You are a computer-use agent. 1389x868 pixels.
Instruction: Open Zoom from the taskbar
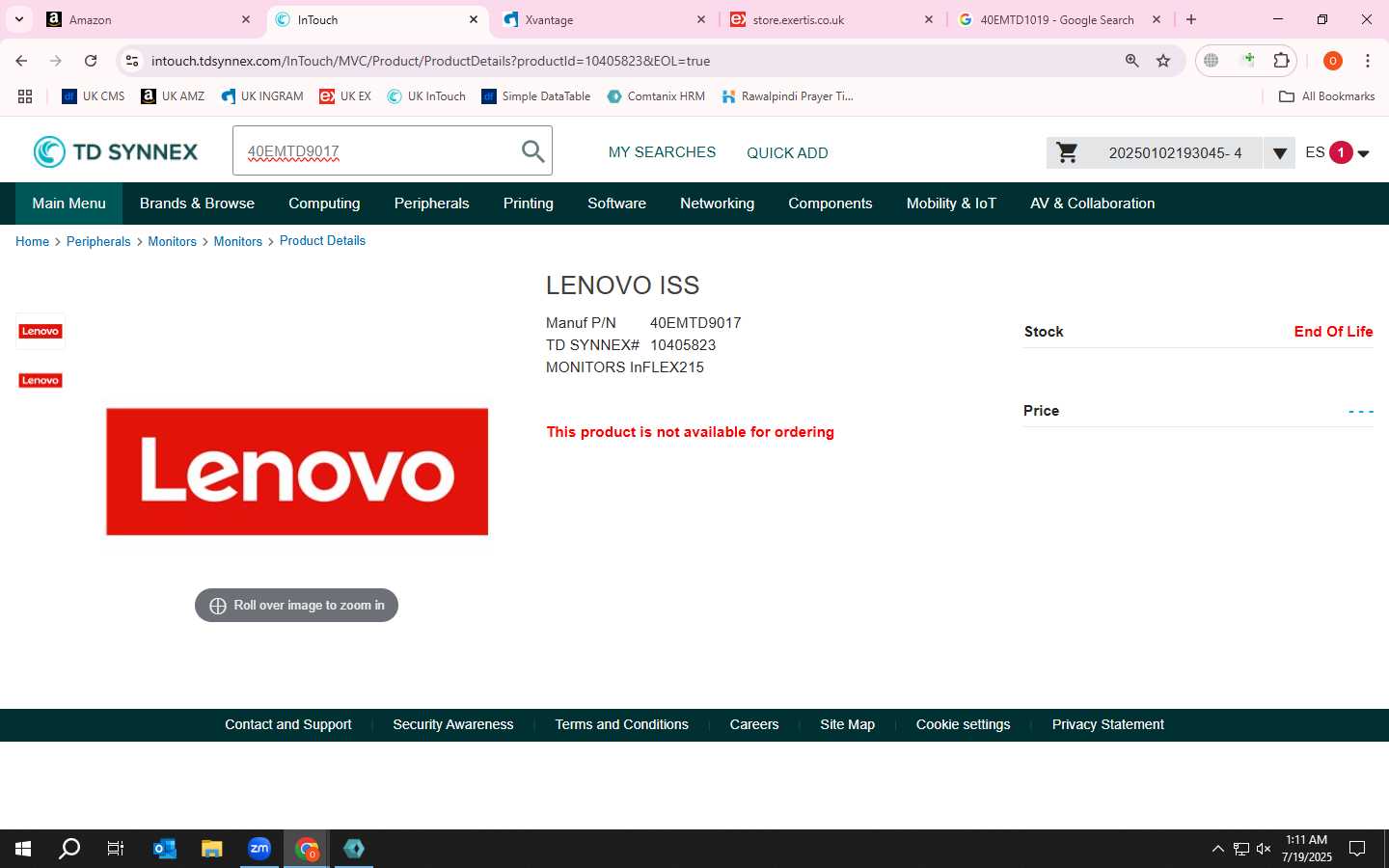click(x=259, y=849)
